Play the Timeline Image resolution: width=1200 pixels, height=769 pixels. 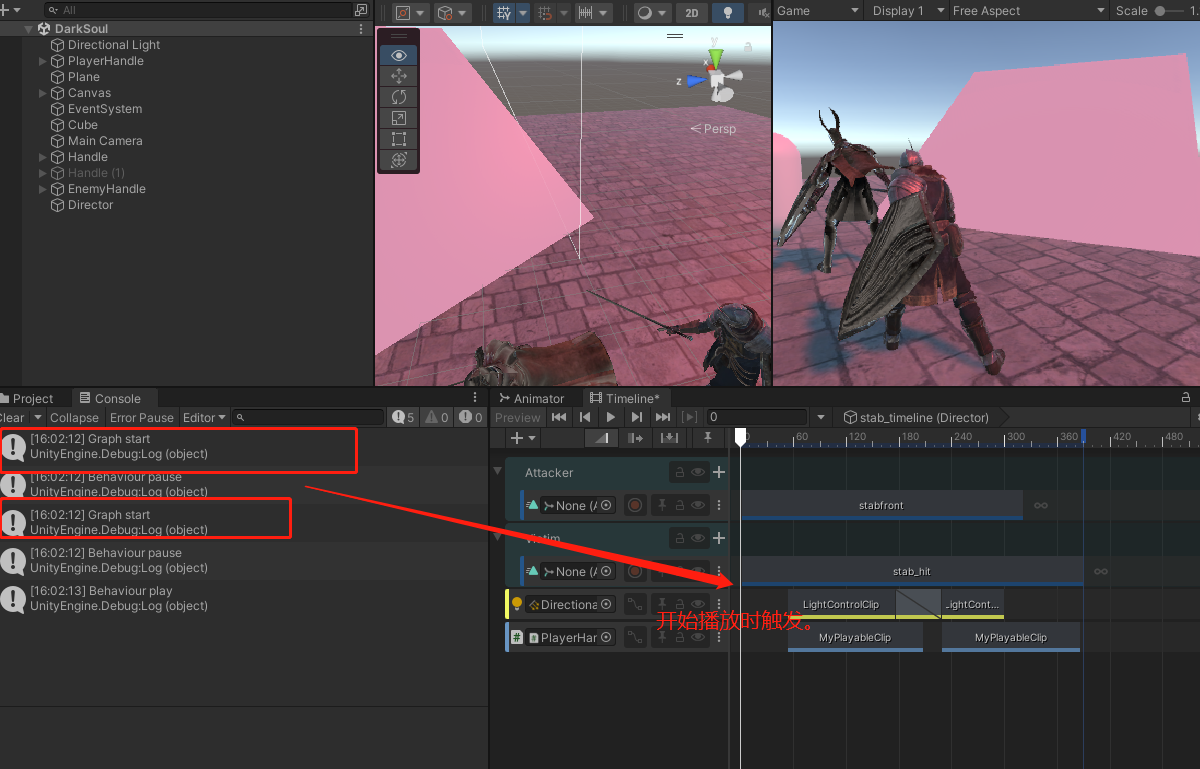(x=611, y=417)
